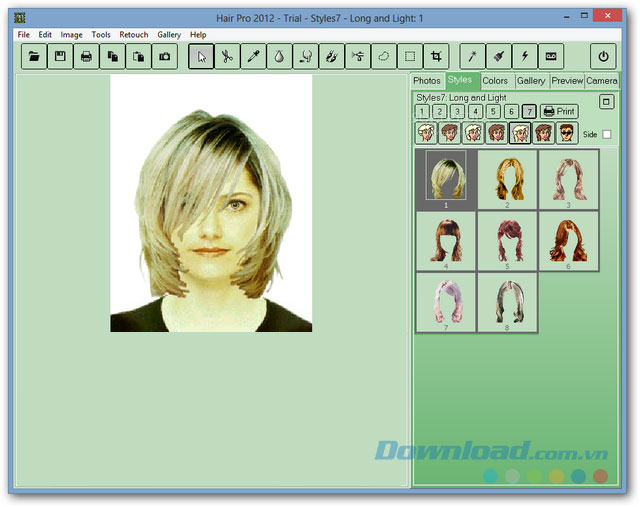Select style set number 4

(x=476, y=111)
